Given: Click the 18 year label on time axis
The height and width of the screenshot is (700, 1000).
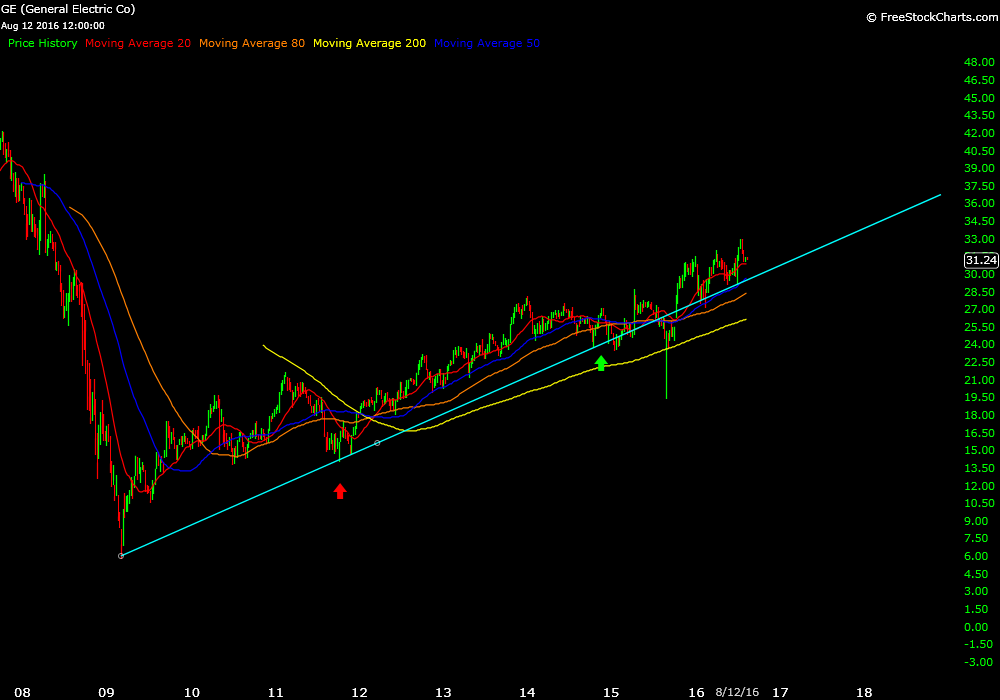Looking at the screenshot, I should tap(864, 691).
